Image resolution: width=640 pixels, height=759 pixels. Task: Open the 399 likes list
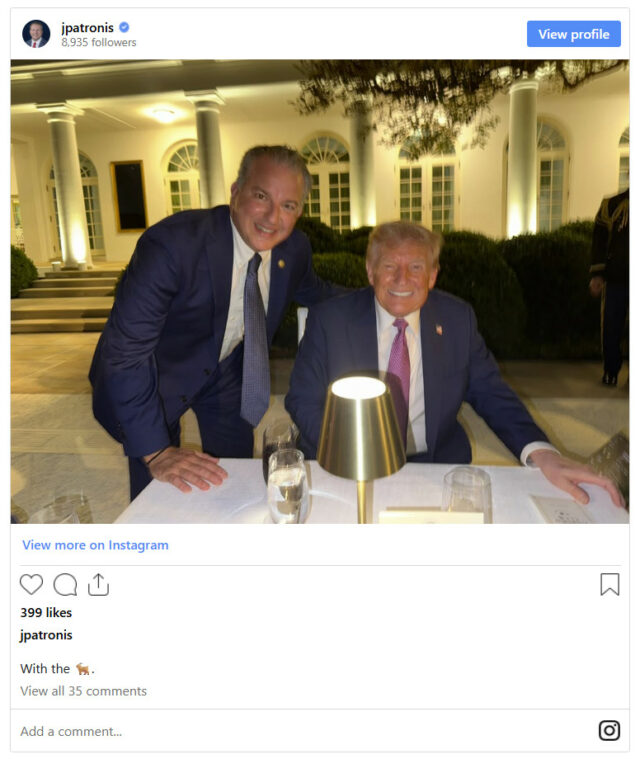pos(46,612)
